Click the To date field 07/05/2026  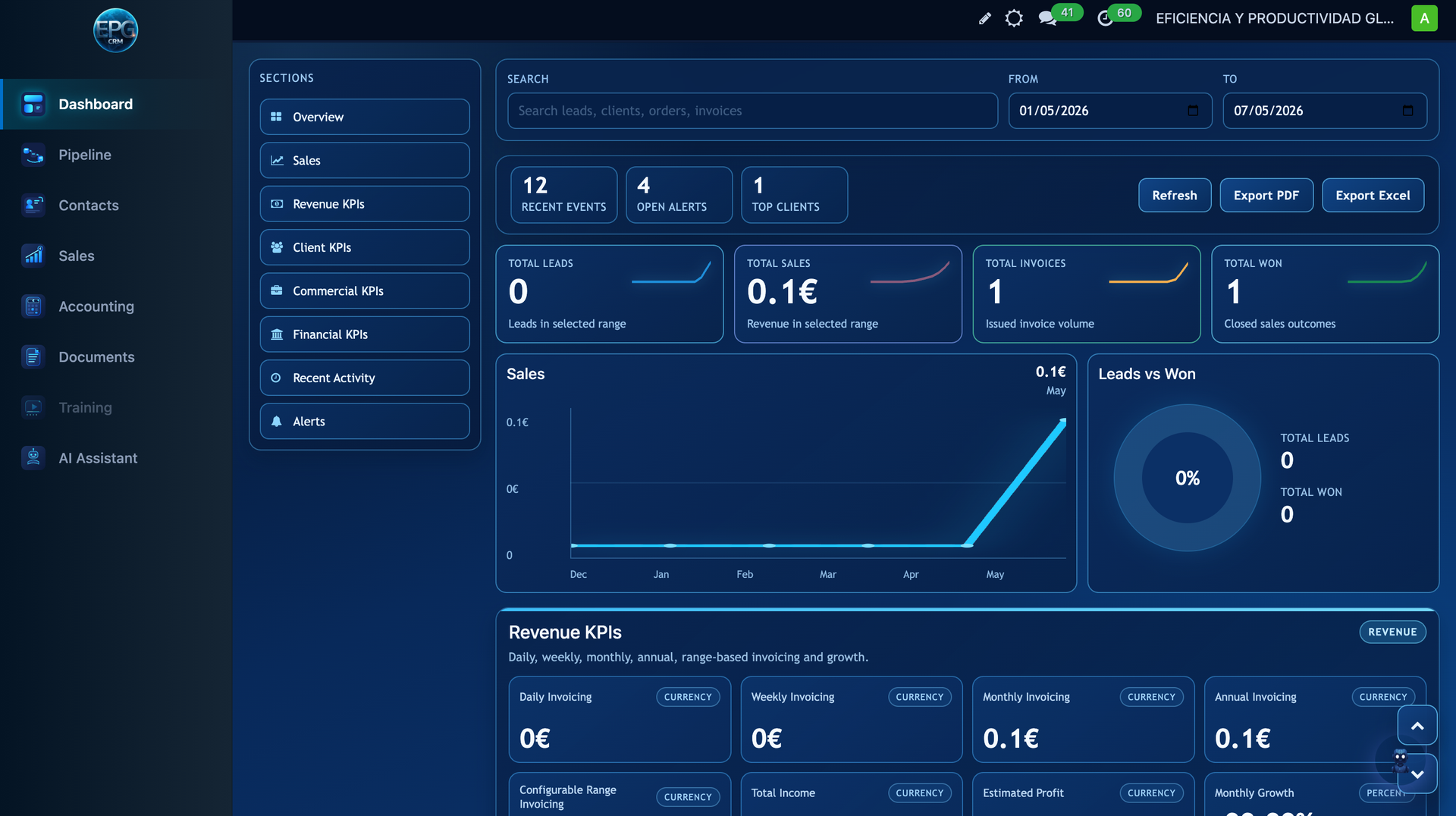click(1325, 111)
